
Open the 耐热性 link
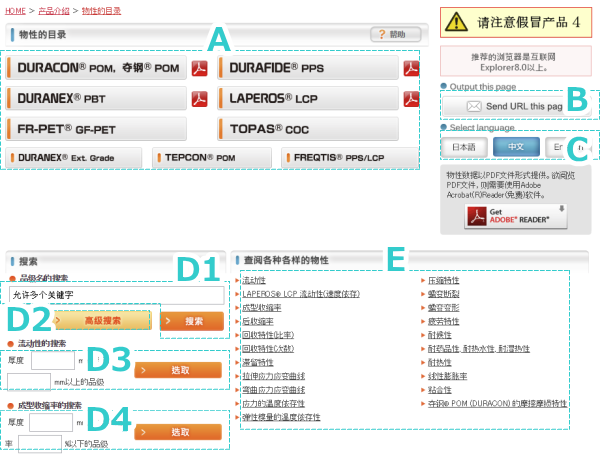440,362
